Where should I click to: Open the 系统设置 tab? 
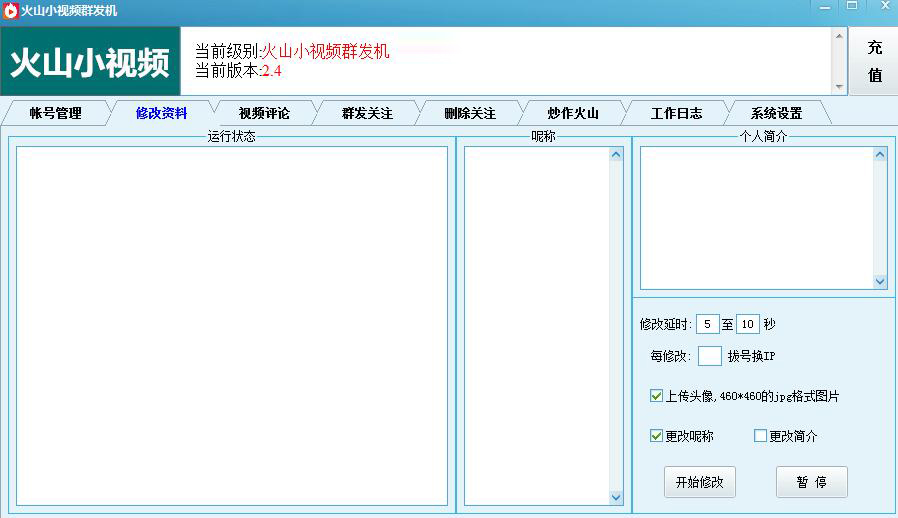pos(777,113)
